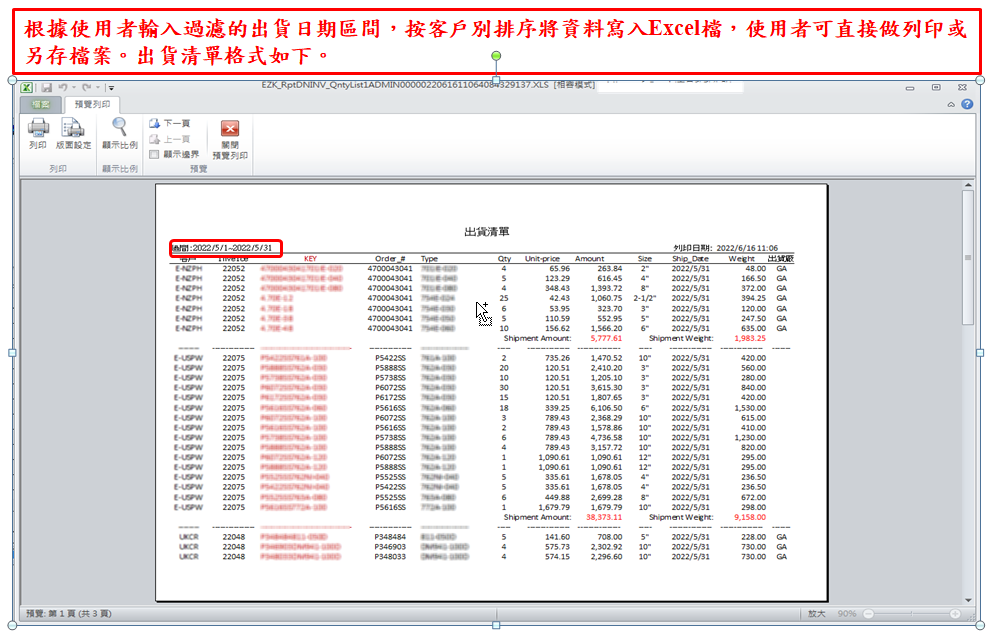991x637 pixels.
Task: Open the 檔案 file tab
Action: pos(41,104)
